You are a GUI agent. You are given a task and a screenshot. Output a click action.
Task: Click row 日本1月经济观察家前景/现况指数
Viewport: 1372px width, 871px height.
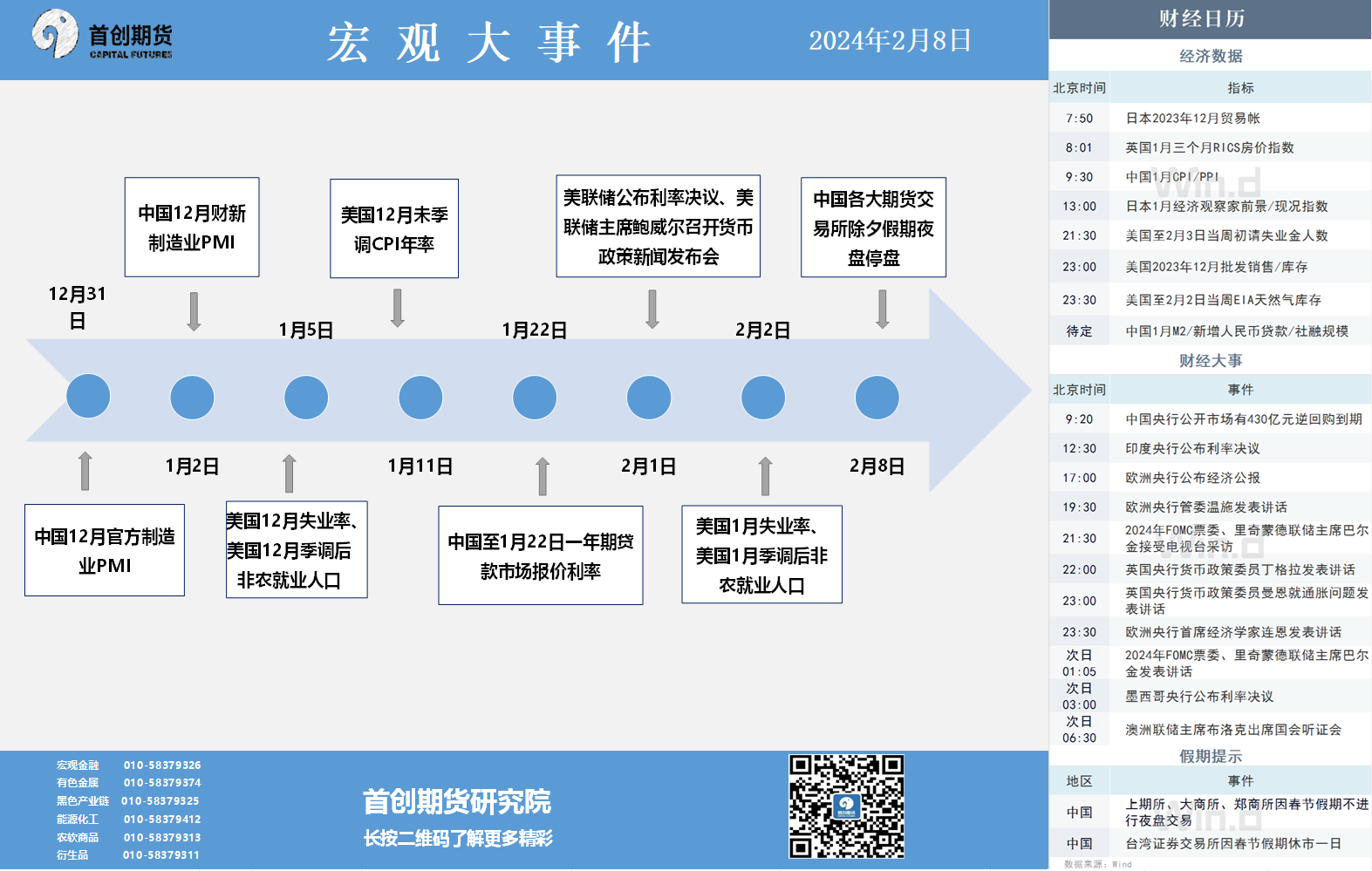[1210, 206]
